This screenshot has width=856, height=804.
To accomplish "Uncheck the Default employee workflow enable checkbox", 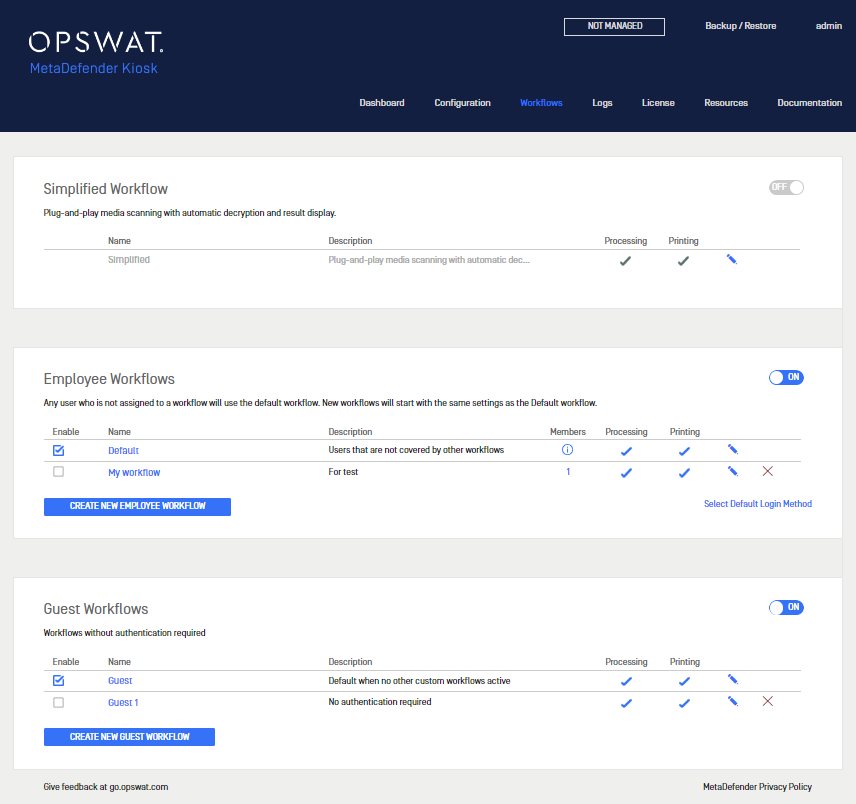I will (x=58, y=450).
